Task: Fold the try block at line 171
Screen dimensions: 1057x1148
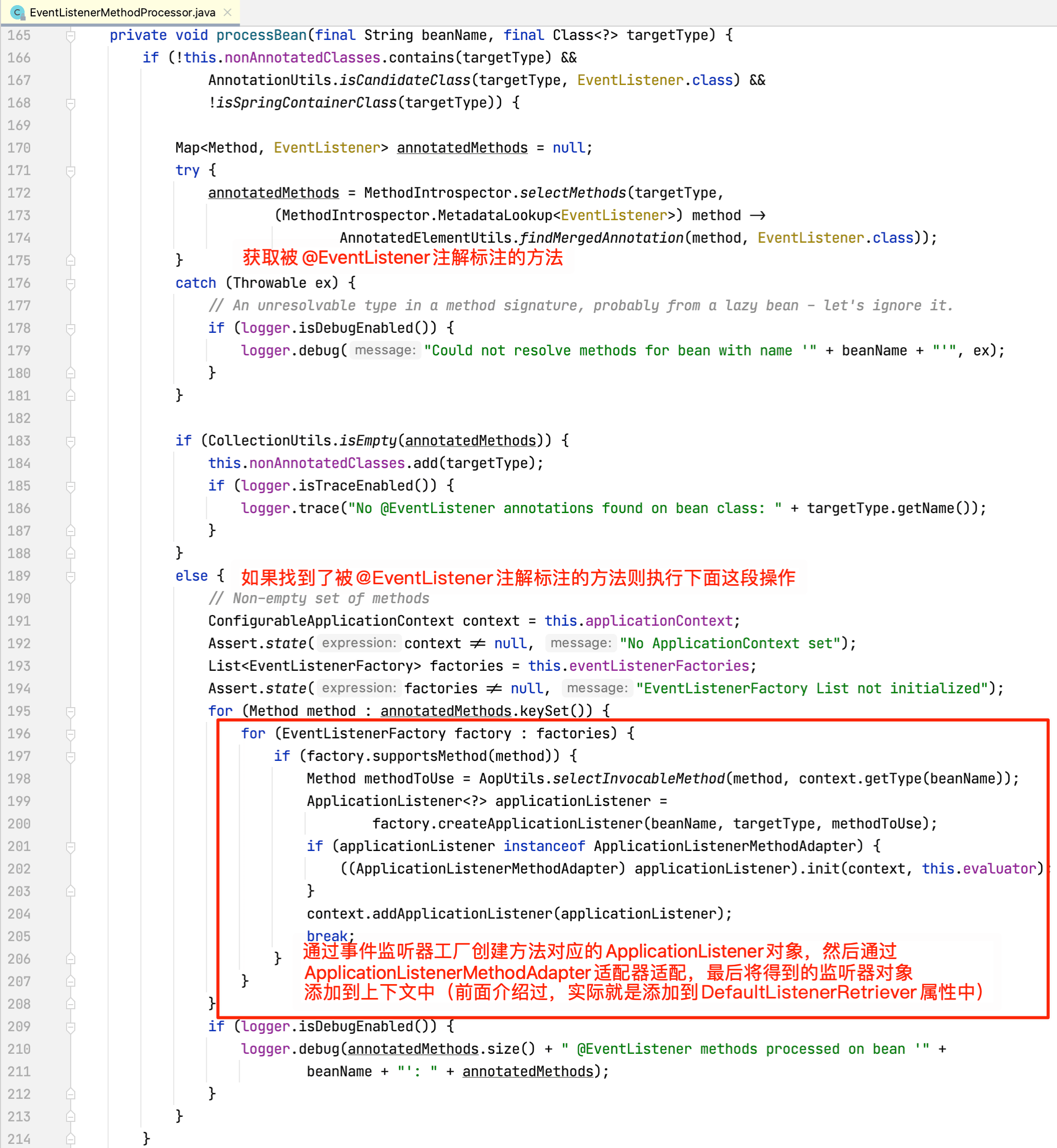Action: pyautogui.click(x=70, y=171)
